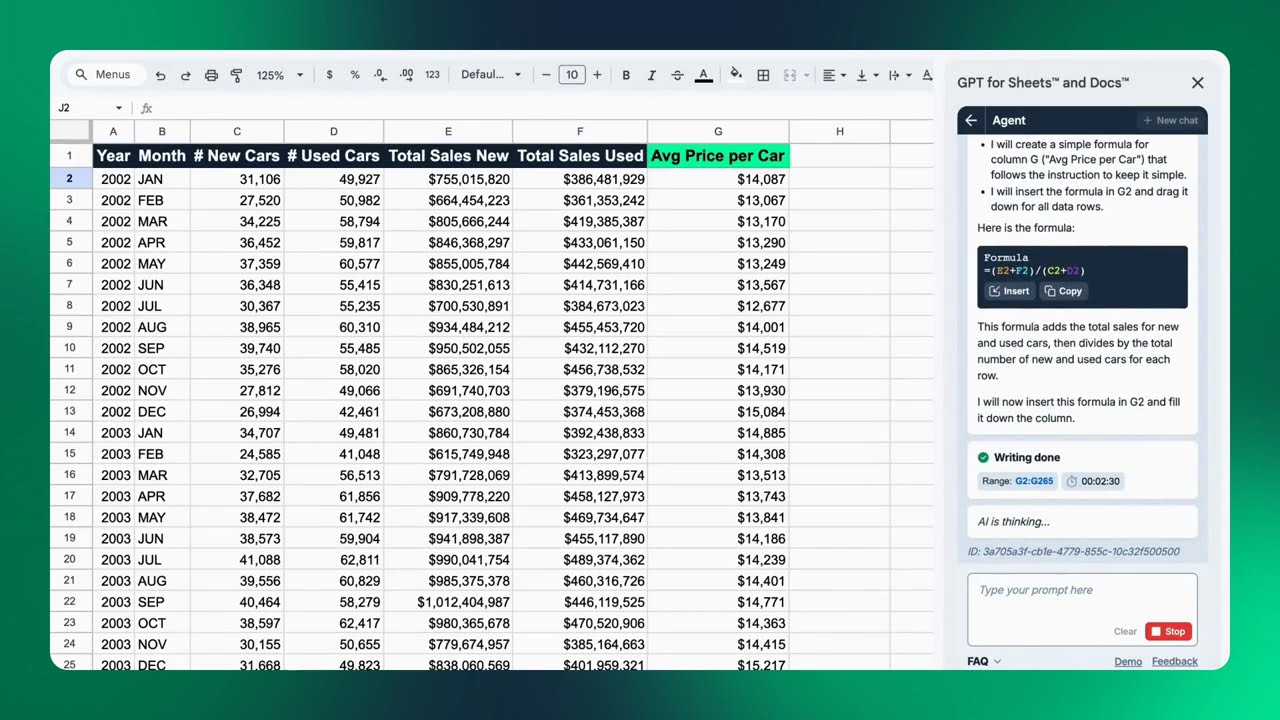Viewport: 1280px width, 720px height.
Task: Redo the last action
Action: (x=185, y=75)
